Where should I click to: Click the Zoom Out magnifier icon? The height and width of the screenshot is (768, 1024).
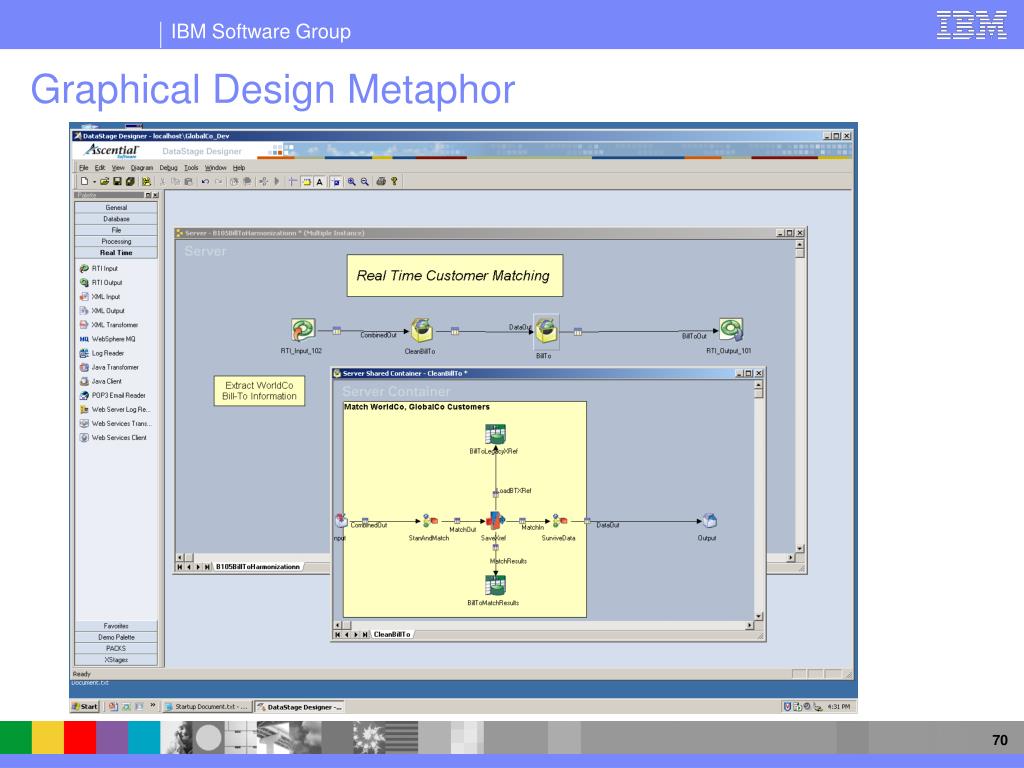pyautogui.click(x=364, y=182)
